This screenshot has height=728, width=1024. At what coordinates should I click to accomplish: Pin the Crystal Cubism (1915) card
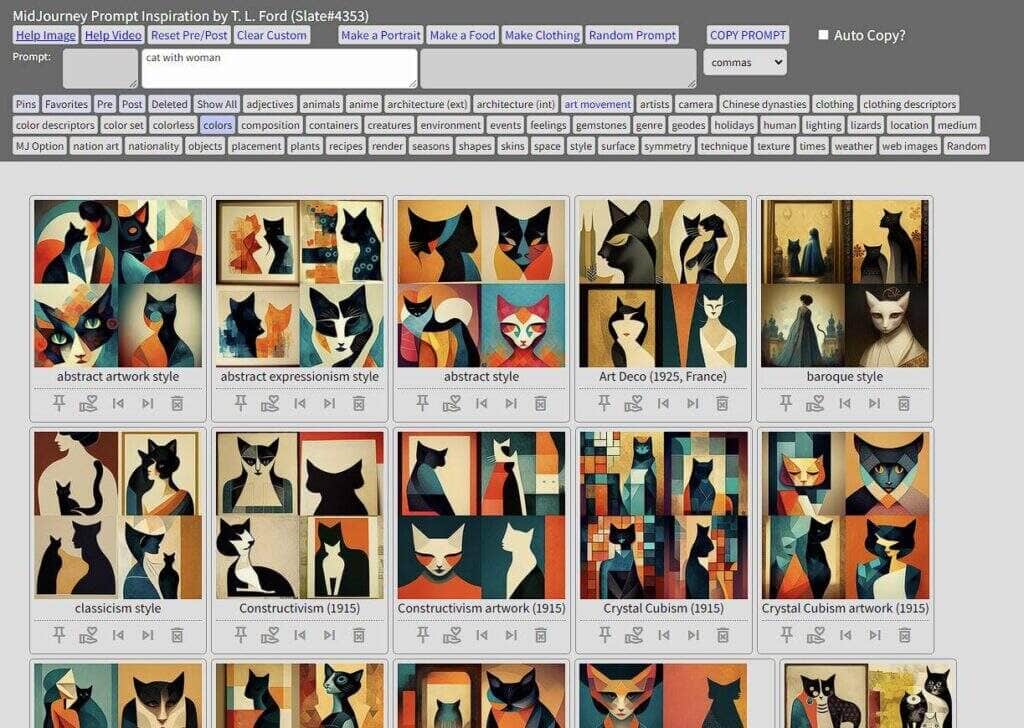click(x=605, y=635)
